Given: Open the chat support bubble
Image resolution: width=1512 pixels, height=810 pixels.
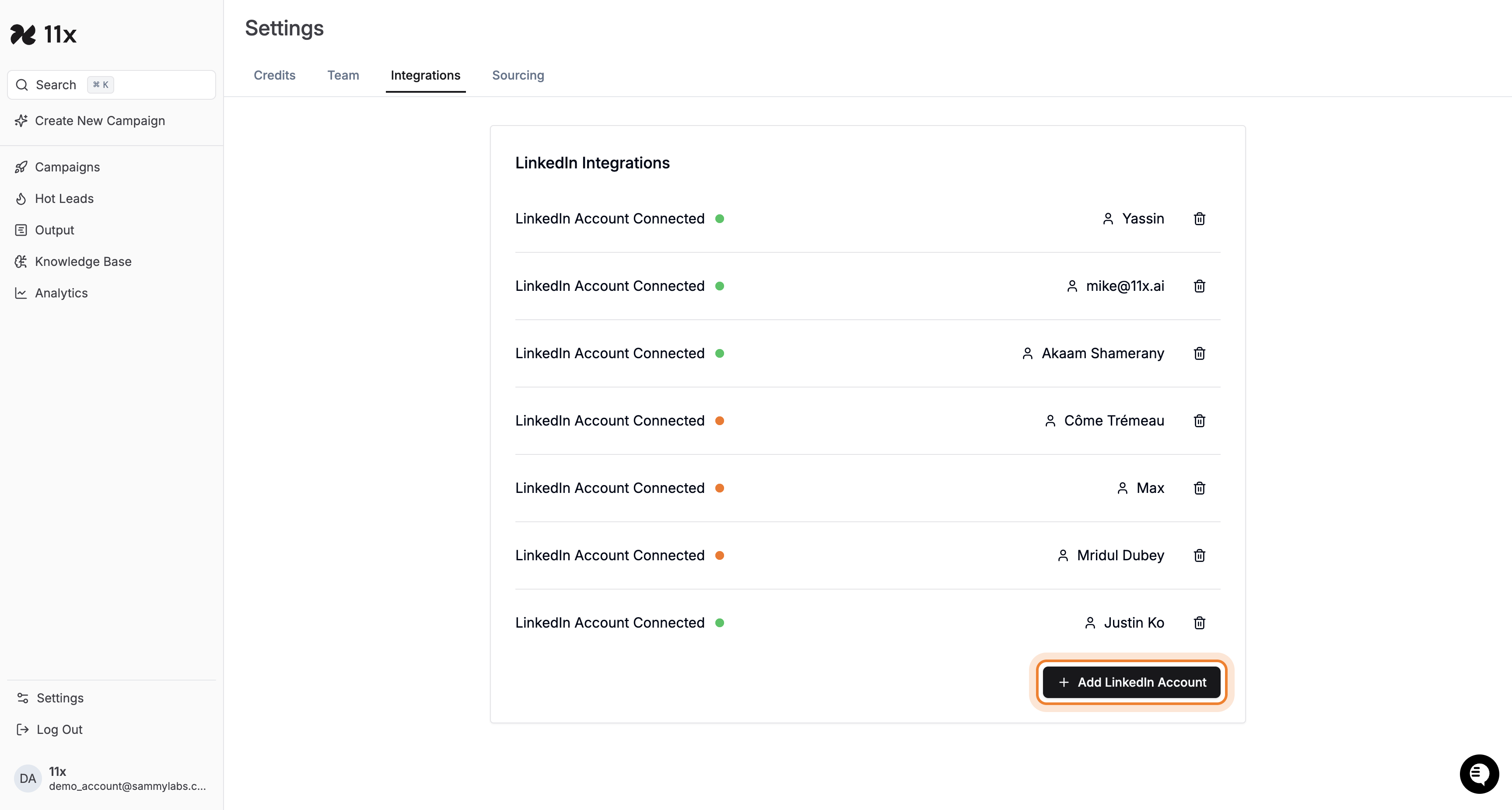Looking at the screenshot, I should 1479,774.
